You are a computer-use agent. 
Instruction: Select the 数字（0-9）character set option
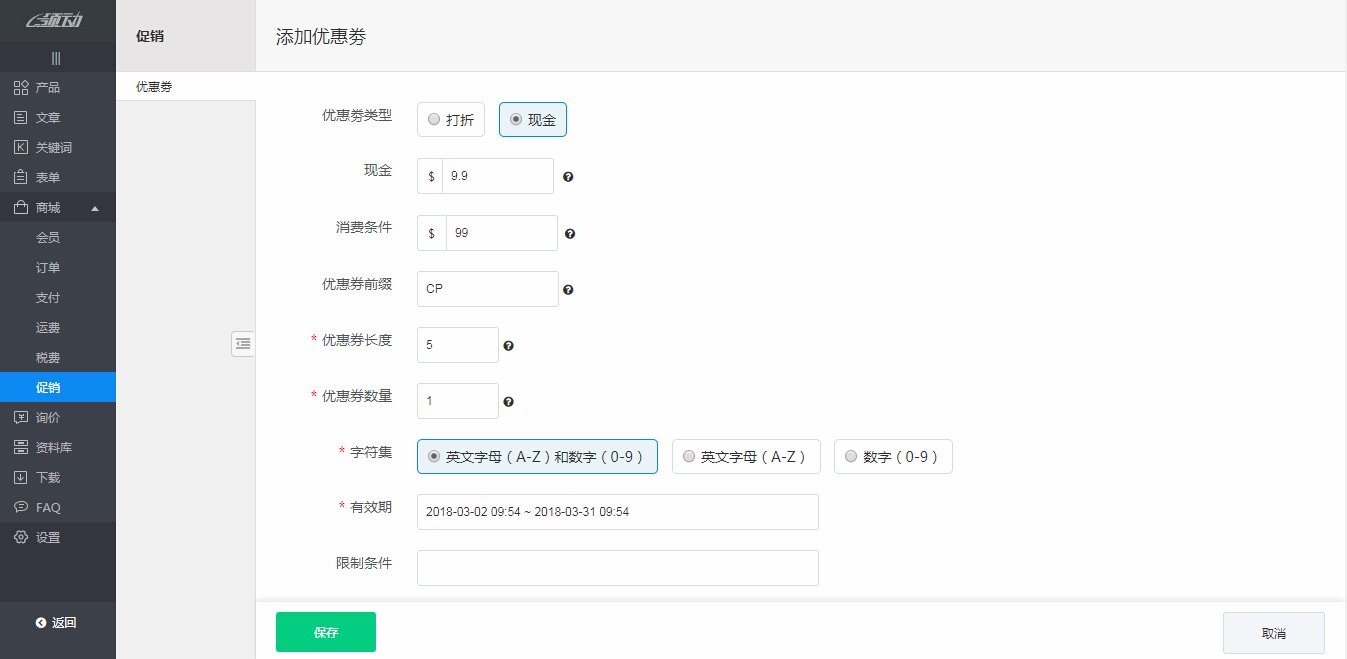point(893,456)
